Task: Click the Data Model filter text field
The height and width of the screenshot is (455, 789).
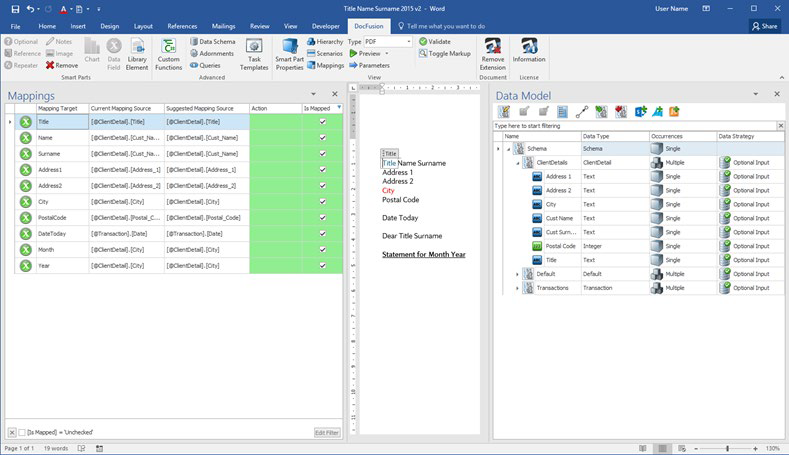Action: tap(635, 126)
